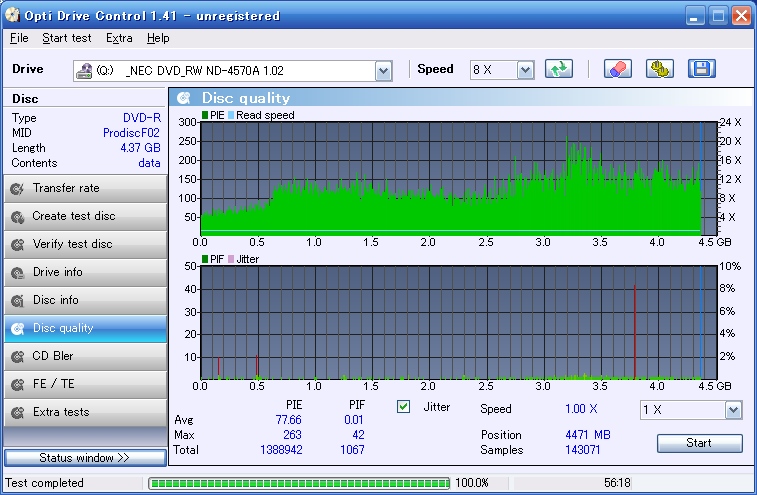Click the ProdiscF02 MID value
The height and width of the screenshot is (495, 757).
pyautogui.click(x=131, y=133)
